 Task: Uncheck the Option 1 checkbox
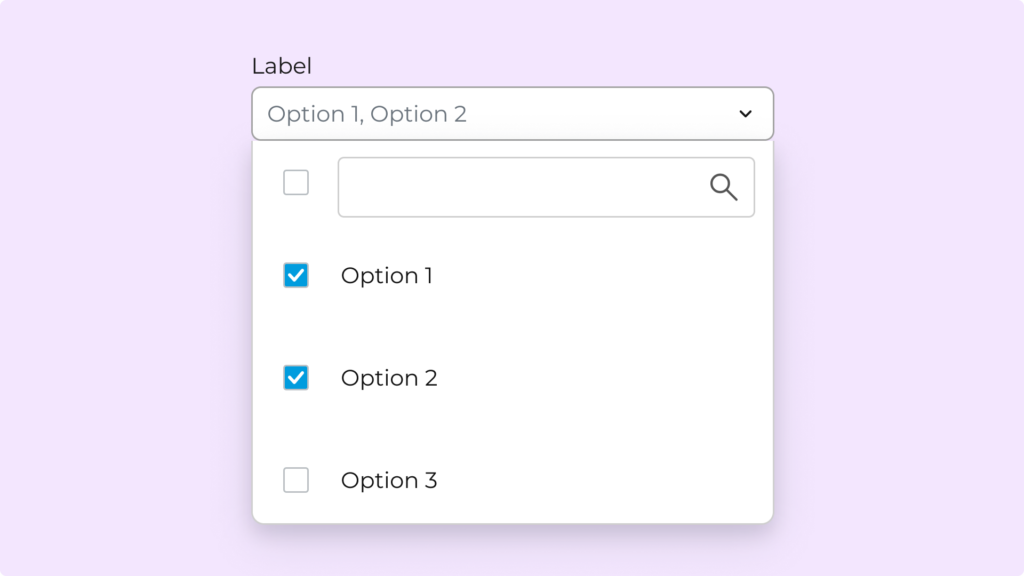tap(296, 275)
